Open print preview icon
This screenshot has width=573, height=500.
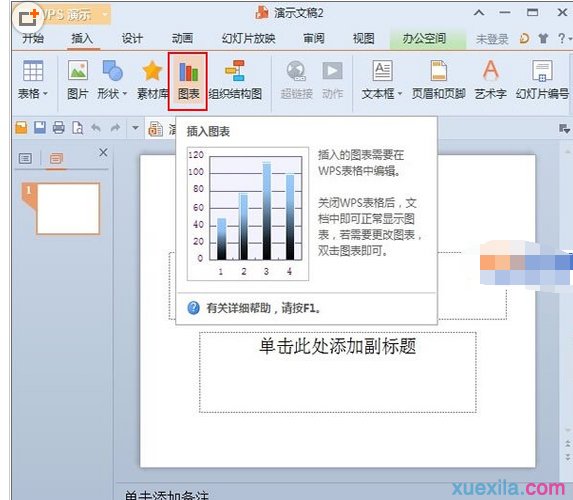77,128
